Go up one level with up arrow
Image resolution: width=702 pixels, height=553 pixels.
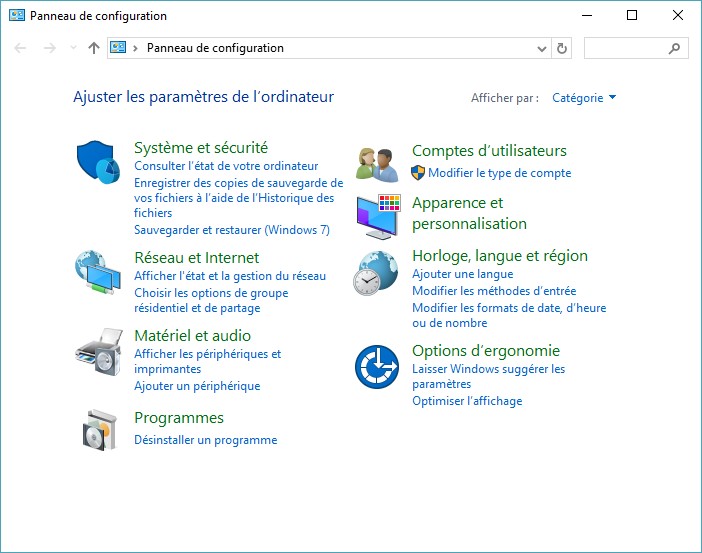pos(94,48)
